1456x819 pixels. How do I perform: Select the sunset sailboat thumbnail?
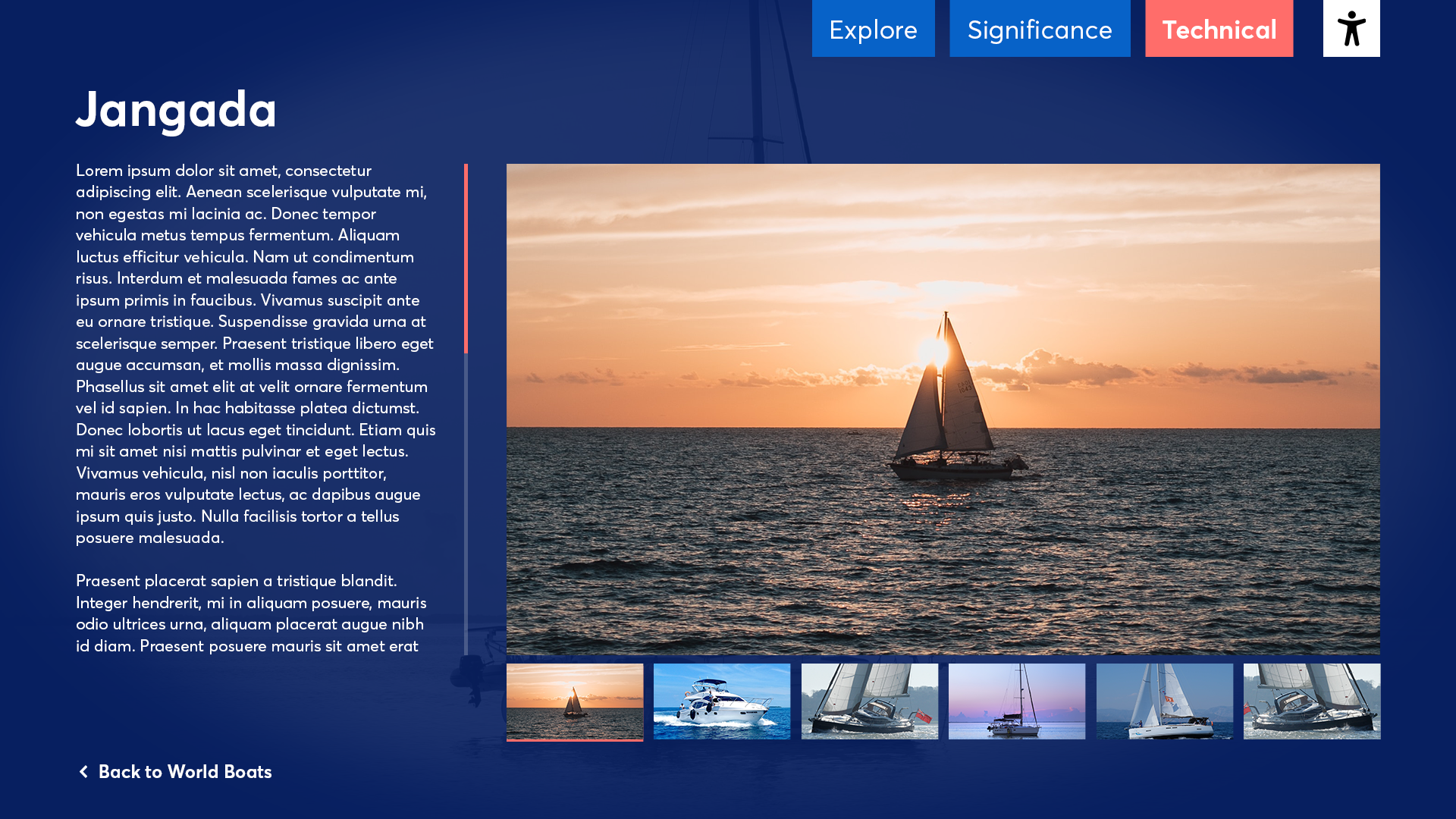pos(574,701)
